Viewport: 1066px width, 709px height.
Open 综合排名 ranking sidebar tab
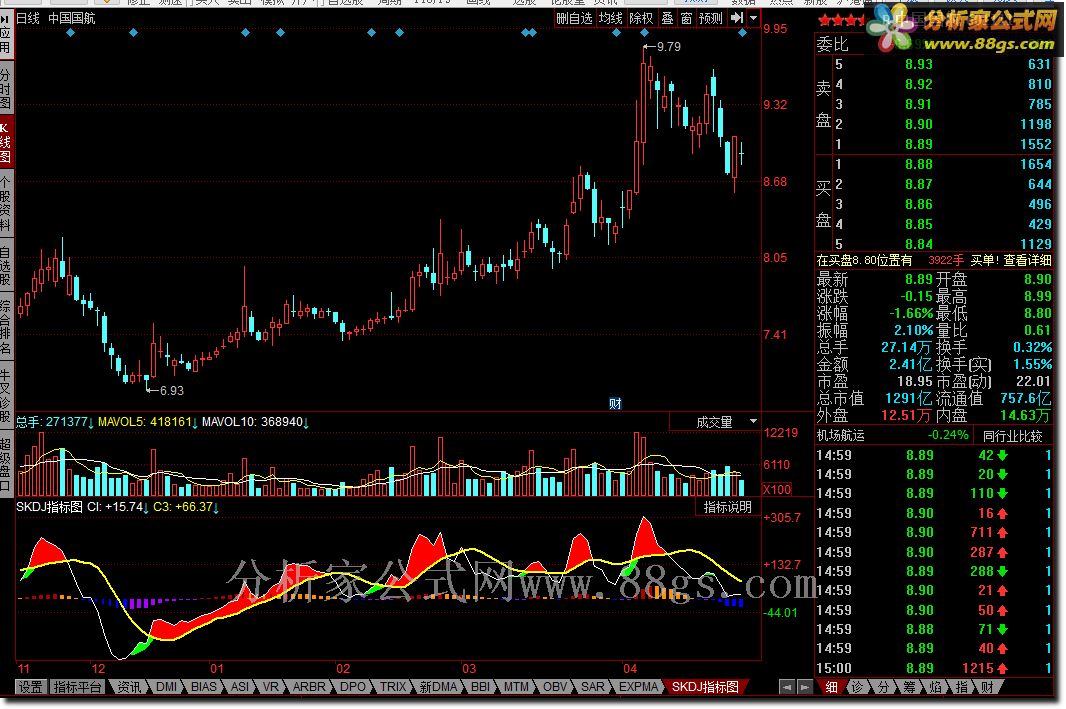coord(5,328)
